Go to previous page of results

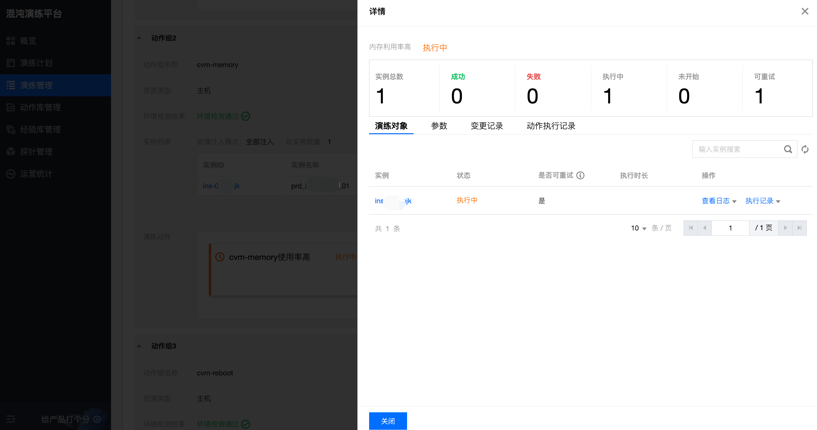click(704, 228)
